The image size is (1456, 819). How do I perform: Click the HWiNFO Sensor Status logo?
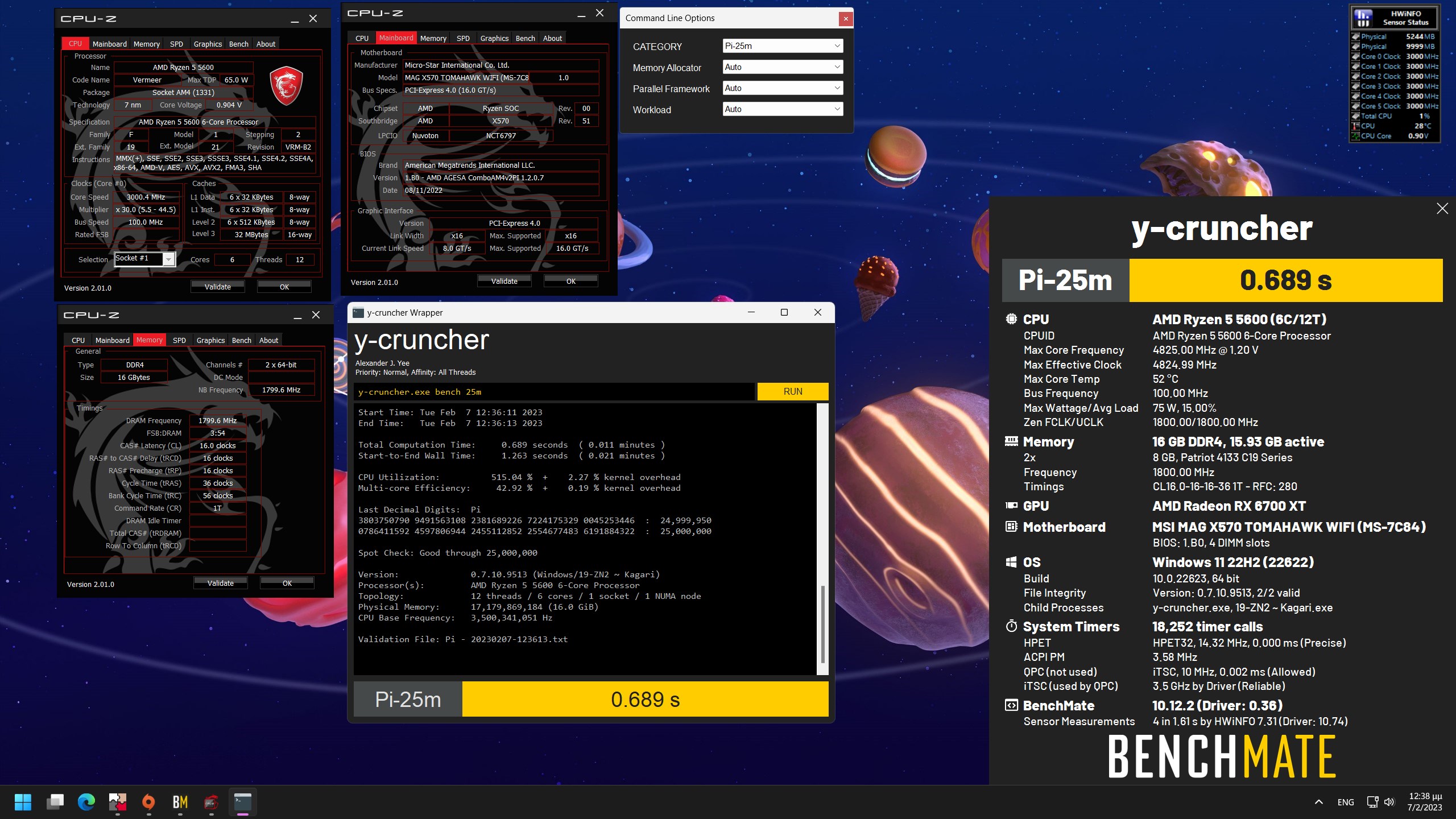coord(1363,18)
